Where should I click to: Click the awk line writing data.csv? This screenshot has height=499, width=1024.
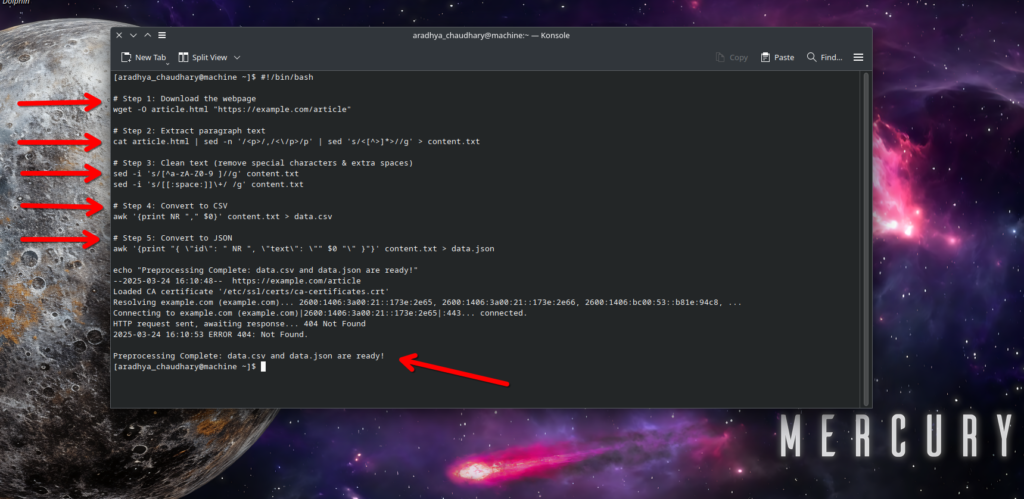coord(223,217)
